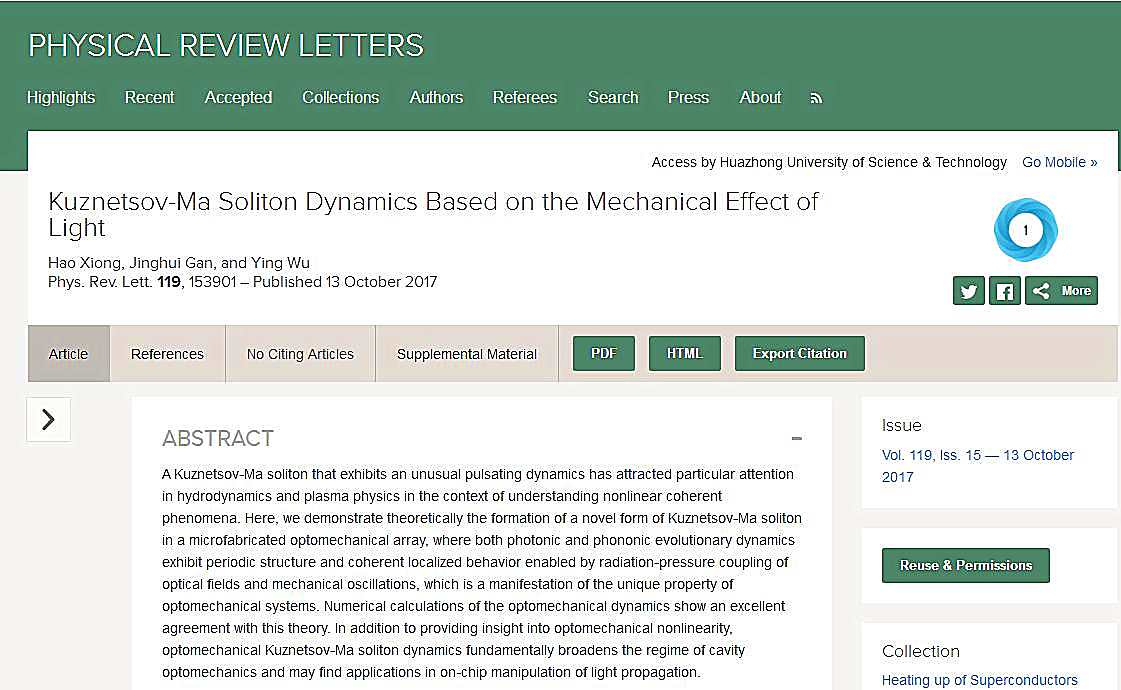The height and width of the screenshot is (690, 1121).
Task: Click the Export Citation button
Action: (799, 354)
